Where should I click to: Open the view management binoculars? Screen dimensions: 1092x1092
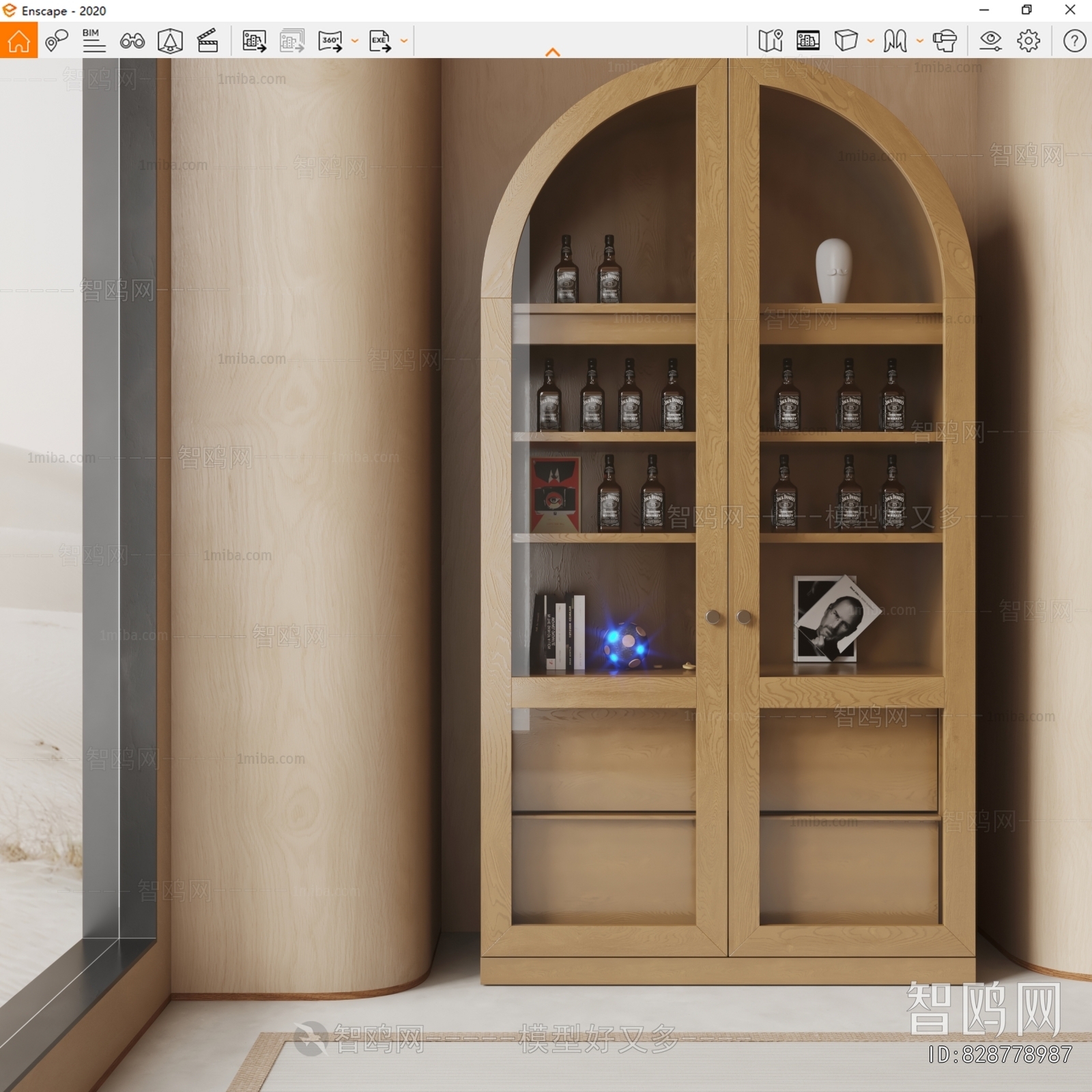[x=132, y=42]
